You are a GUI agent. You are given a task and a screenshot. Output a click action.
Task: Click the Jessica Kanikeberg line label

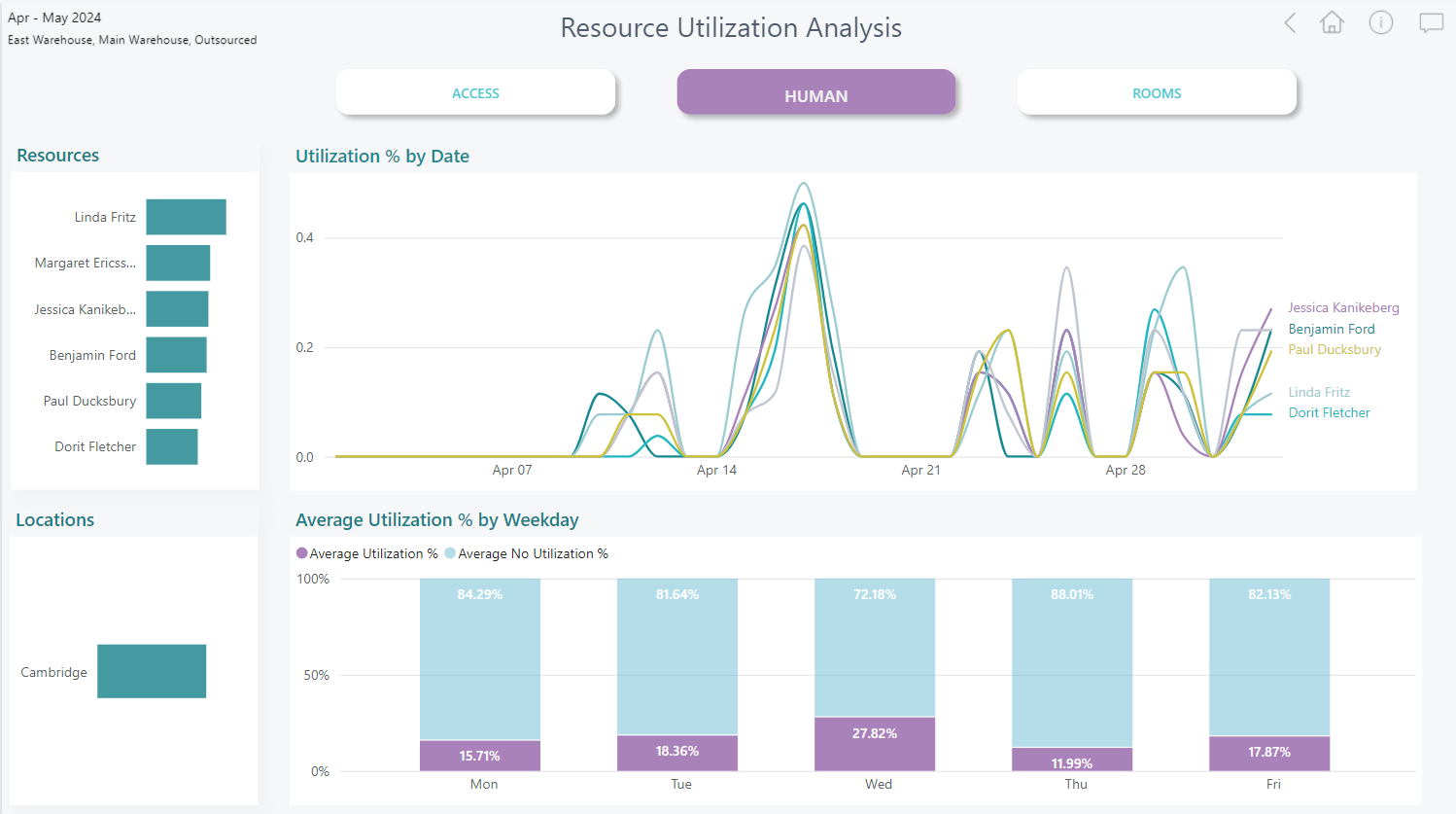coord(1343,307)
